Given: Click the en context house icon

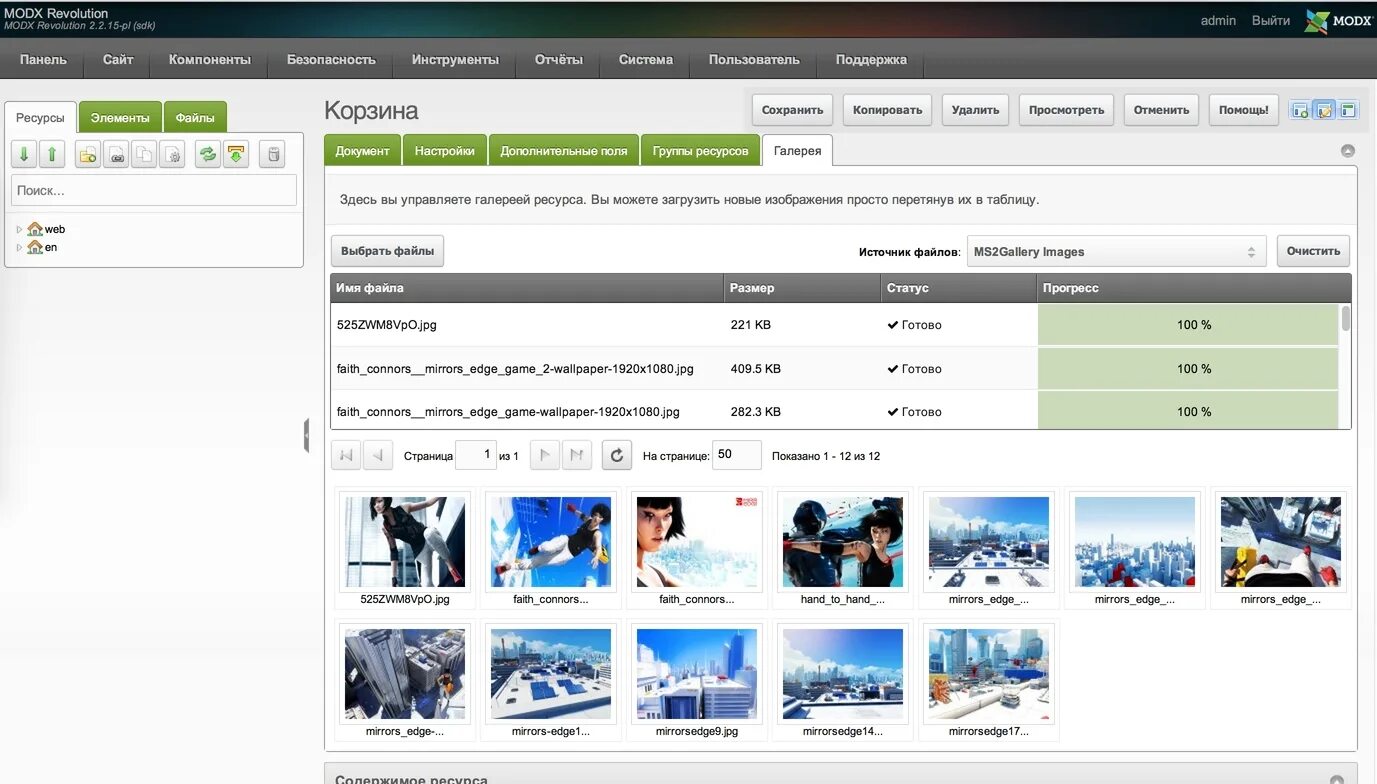Looking at the screenshot, I should point(35,247).
